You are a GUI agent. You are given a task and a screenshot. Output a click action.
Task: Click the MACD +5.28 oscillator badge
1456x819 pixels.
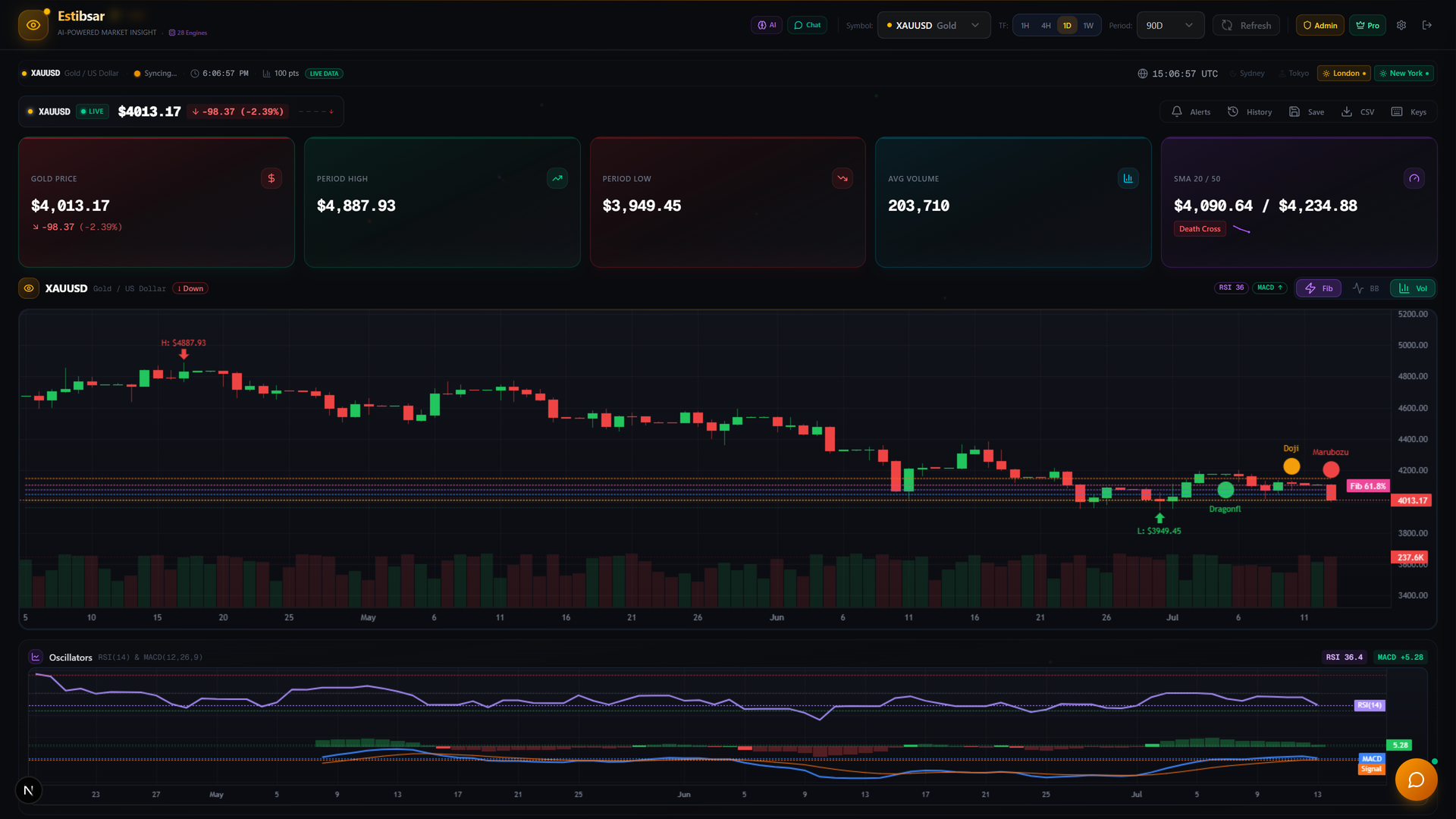pyautogui.click(x=1400, y=657)
